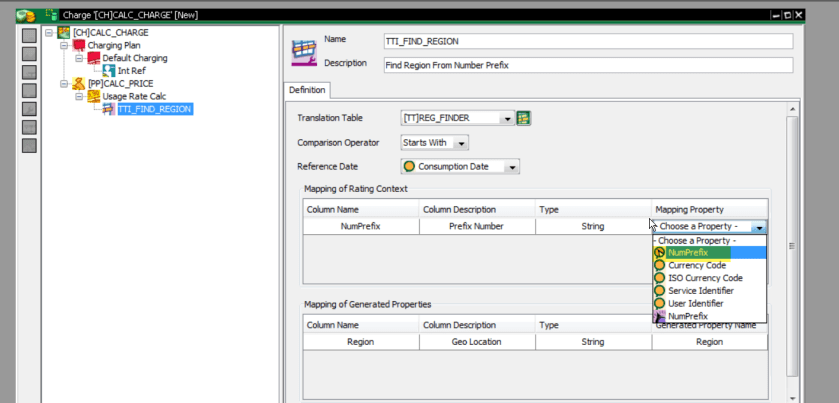This screenshot has width=839, height=403.
Task: Click String cell in Rating Context table
Action: (593, 226)
